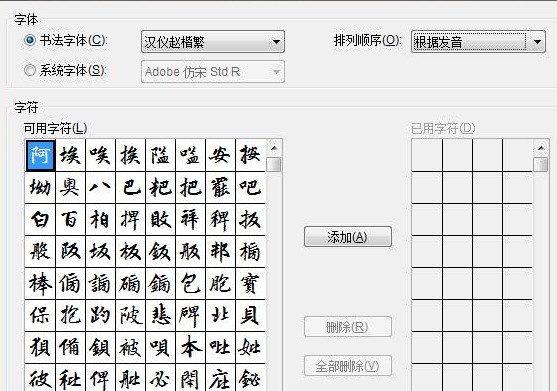Select the character 棒 in available list
Image resolution: width=557 pixels, height=391 pixels.
(40, 283)
